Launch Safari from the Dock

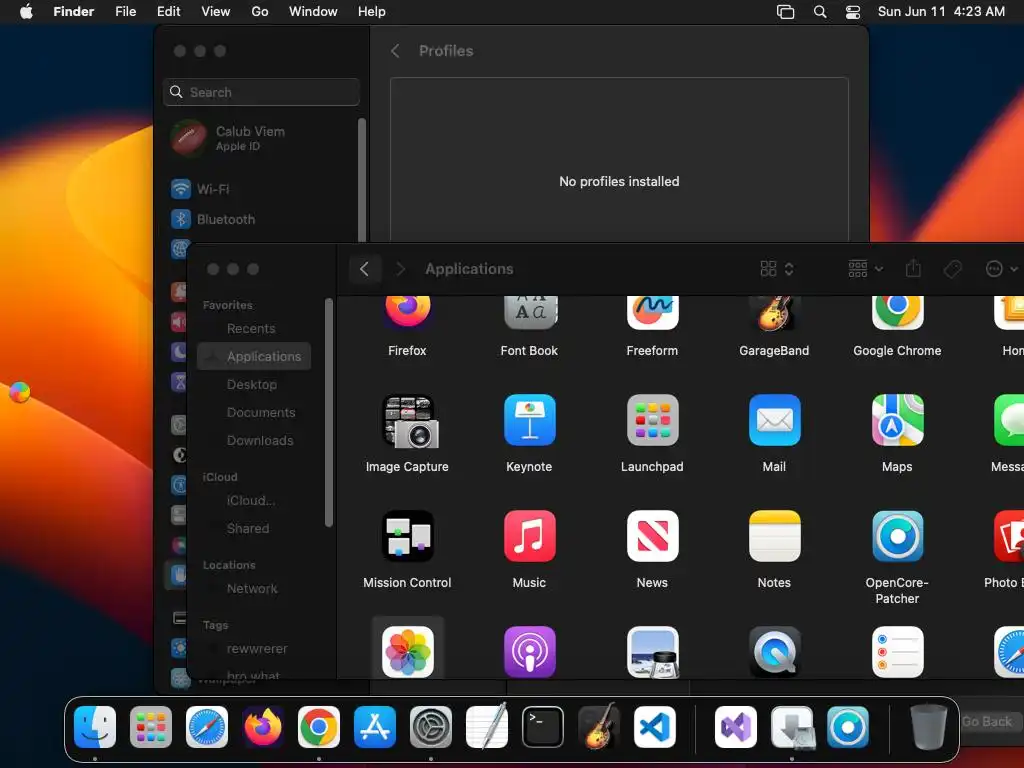[x=207, y=727]
